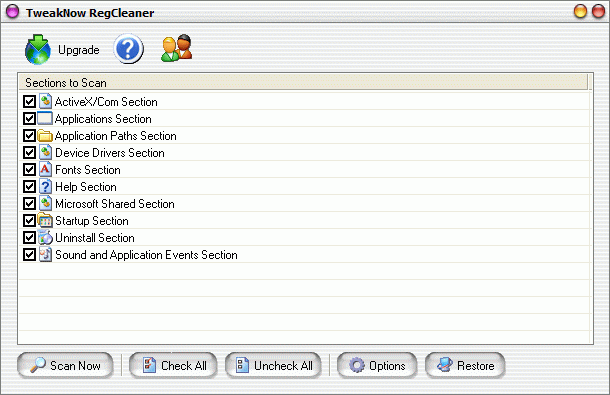The width and height of the screenshot is (610, 395).
Task: Disable the Help Section checkbox
Action: coord(29,186)
